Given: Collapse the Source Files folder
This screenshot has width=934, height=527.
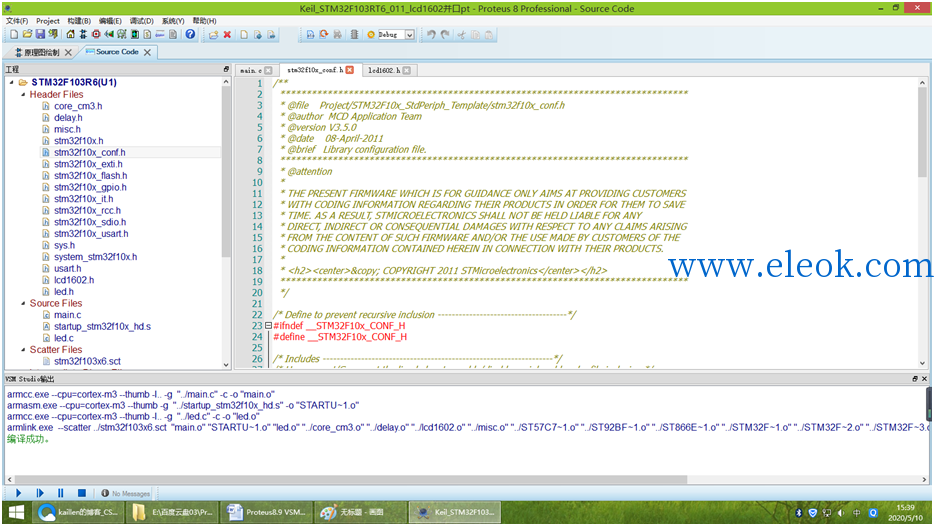Looking at the screenshot, I should pos(23,303).
